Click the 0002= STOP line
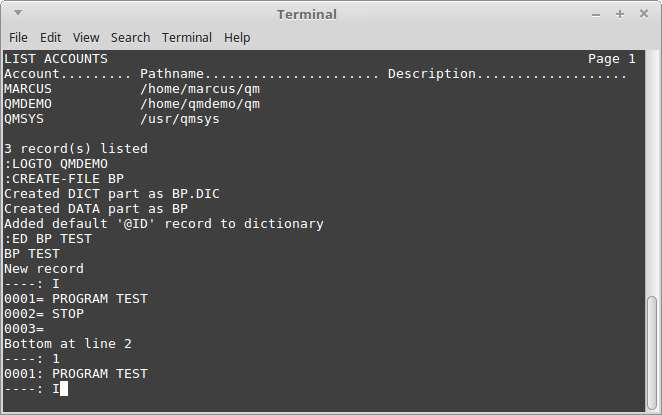The width and height of the screenshot is (662, 415). tap(44, 314)
